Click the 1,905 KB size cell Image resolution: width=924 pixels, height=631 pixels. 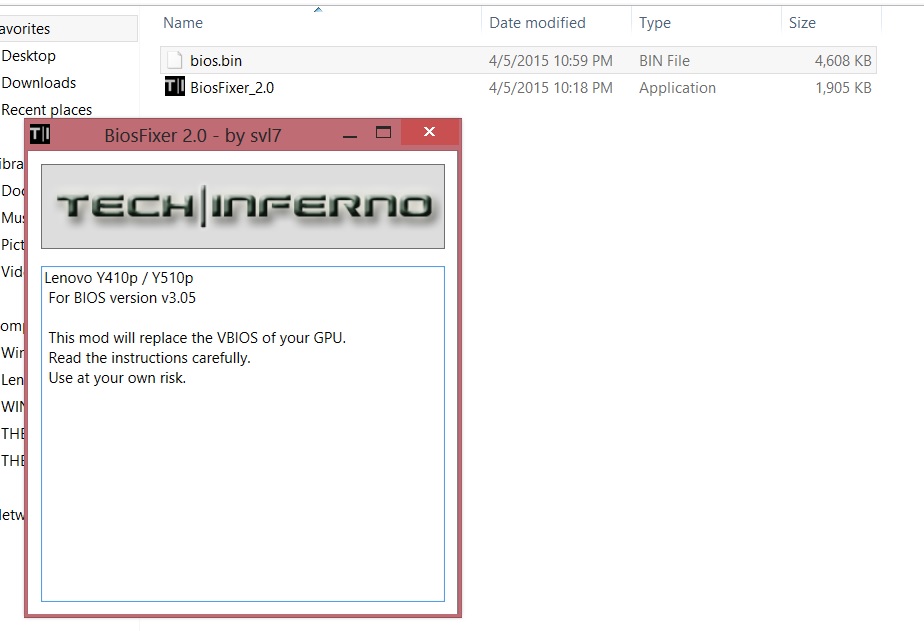(x=843, y=88)
